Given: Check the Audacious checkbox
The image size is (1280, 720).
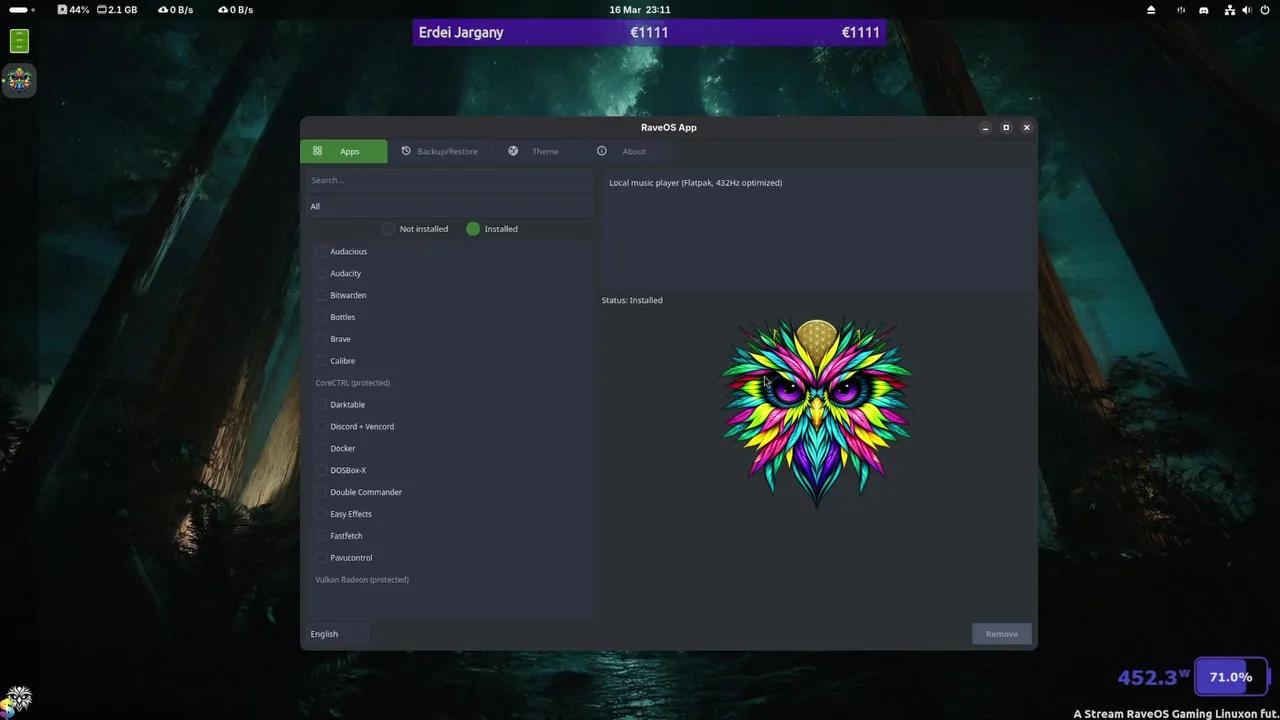Looking at the screenshot, I should point(321,252).
